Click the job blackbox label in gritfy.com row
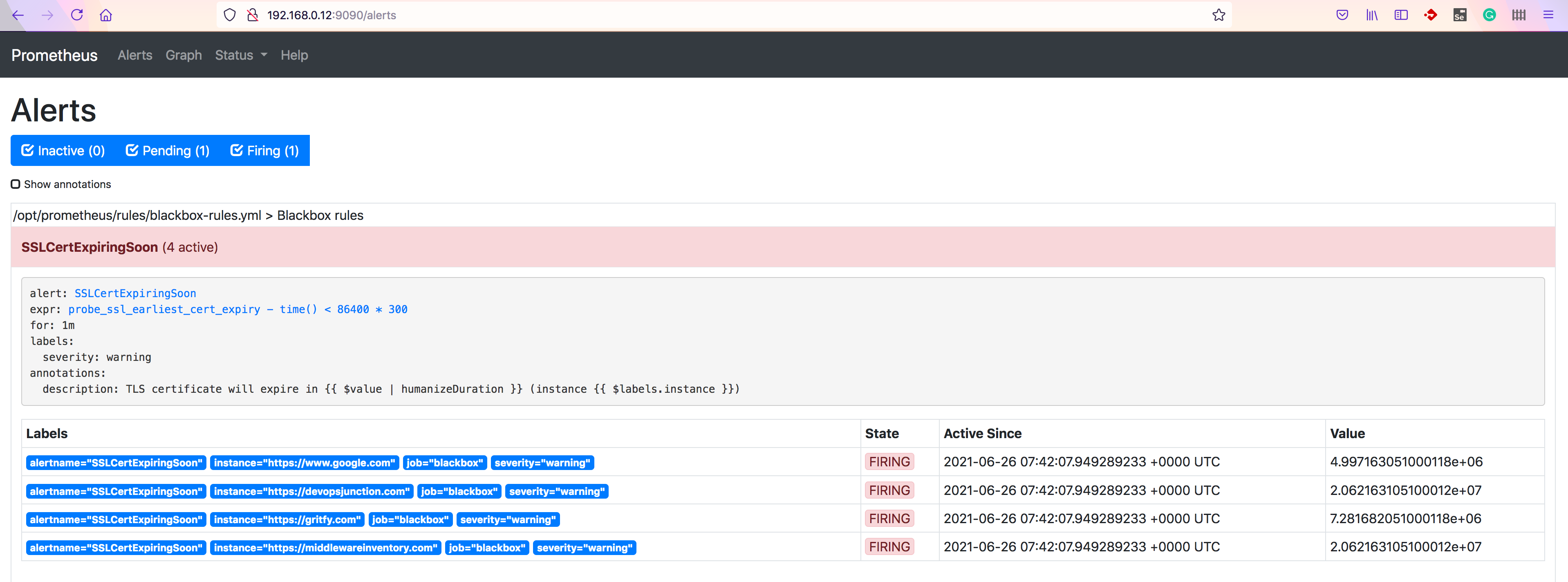1568x582 pixels. (410, 519)
